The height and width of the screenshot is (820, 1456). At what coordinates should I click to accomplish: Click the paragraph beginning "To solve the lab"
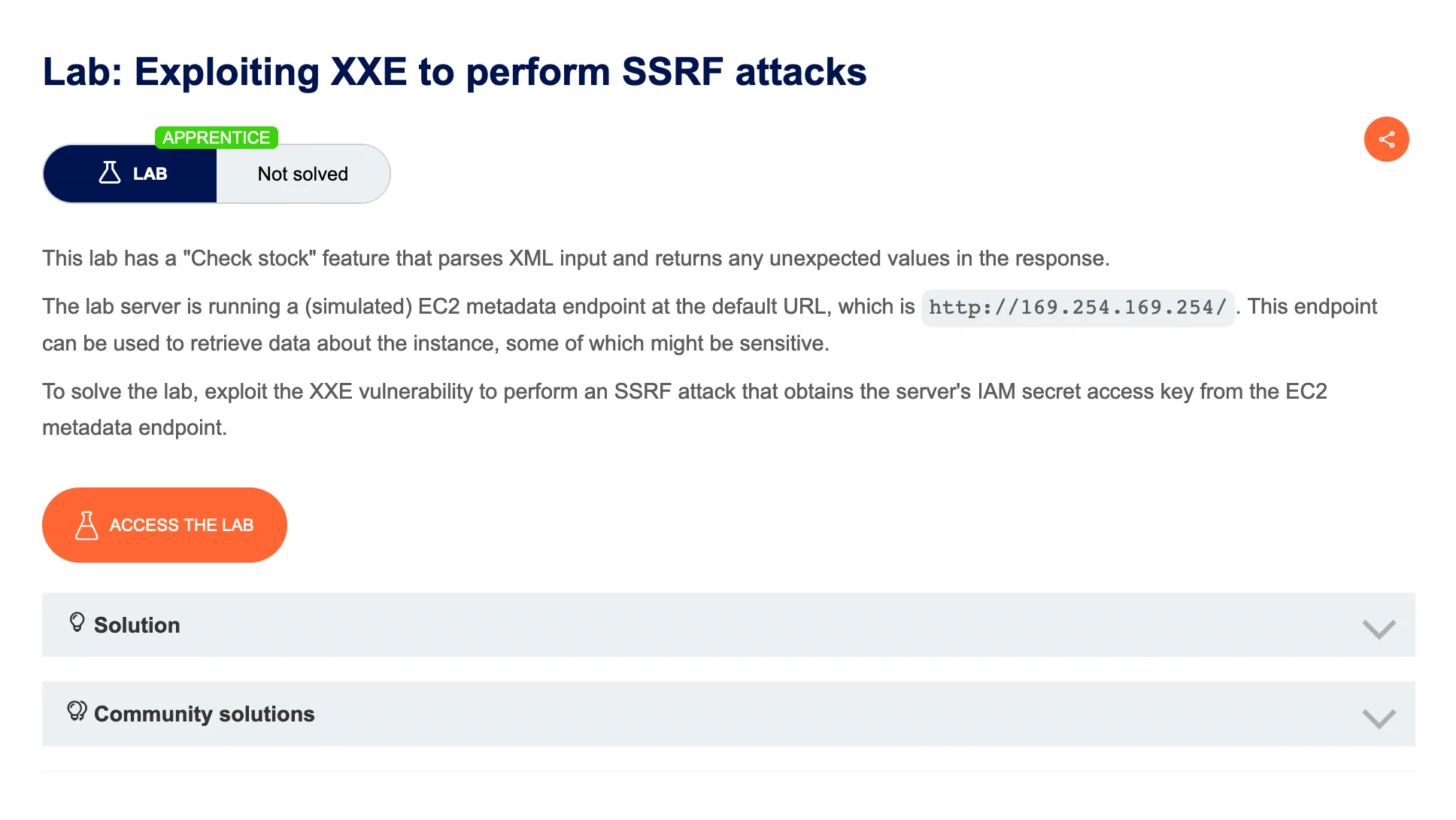pos(684,391)
